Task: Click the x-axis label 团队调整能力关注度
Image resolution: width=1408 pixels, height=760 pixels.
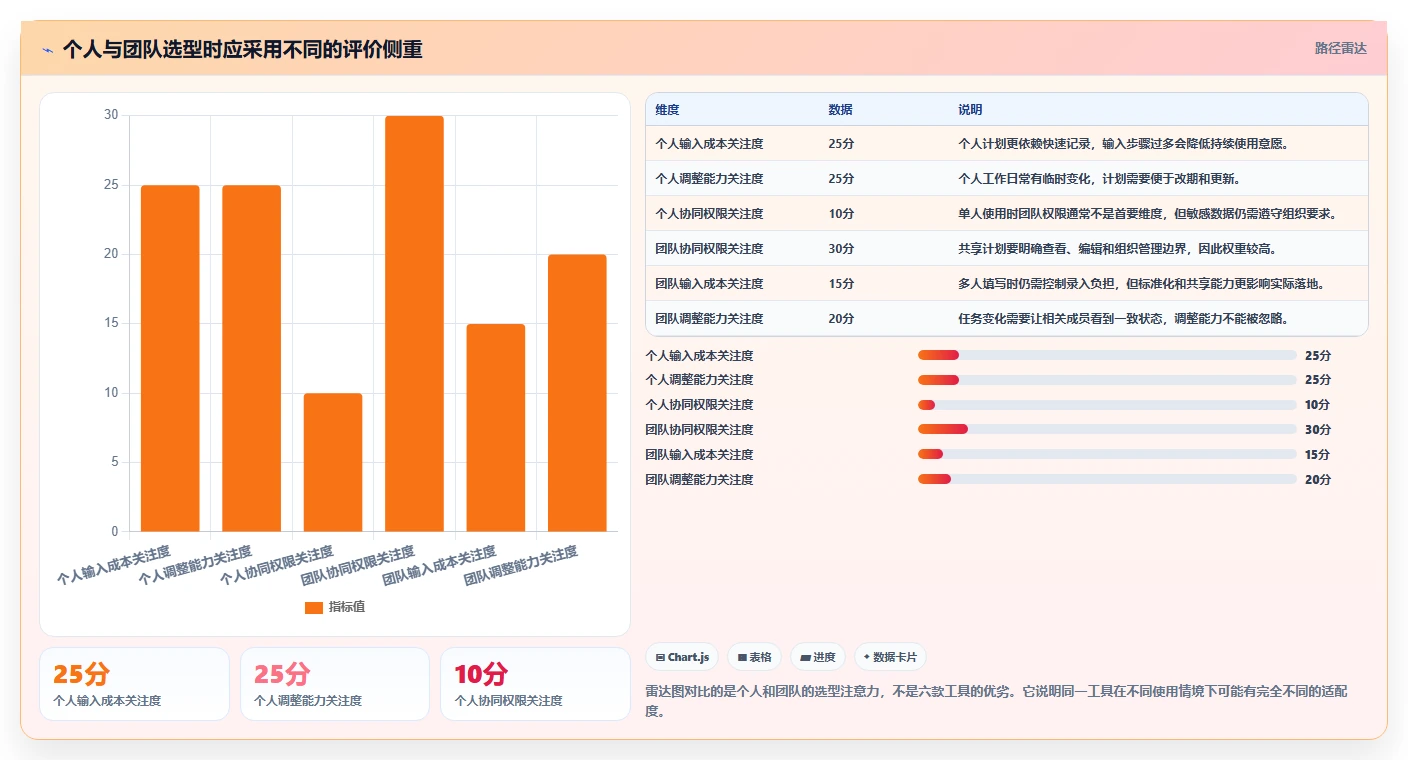Action: tap(521, 566)
